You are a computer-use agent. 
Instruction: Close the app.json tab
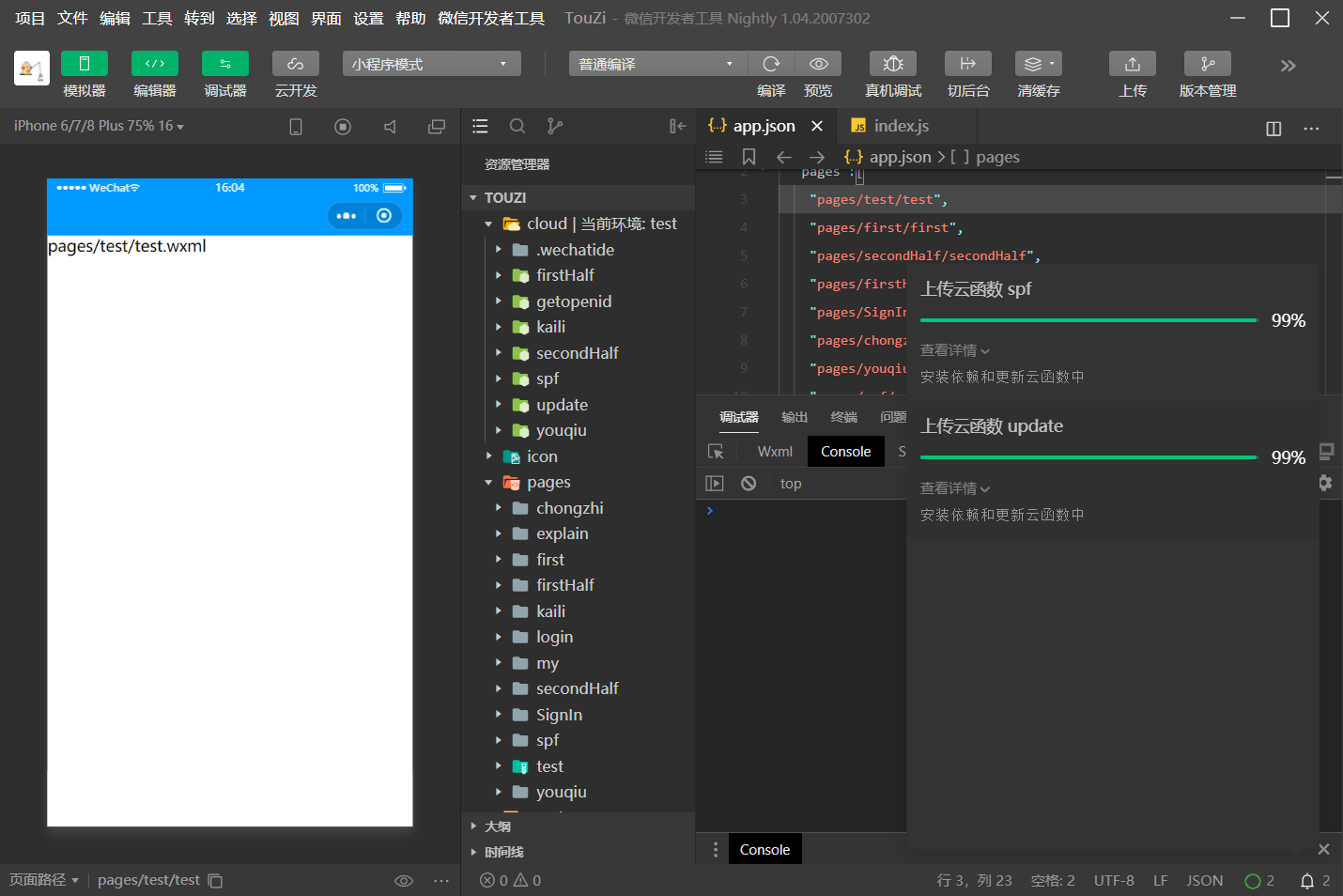pyautogui.click(x=817, y=126)
